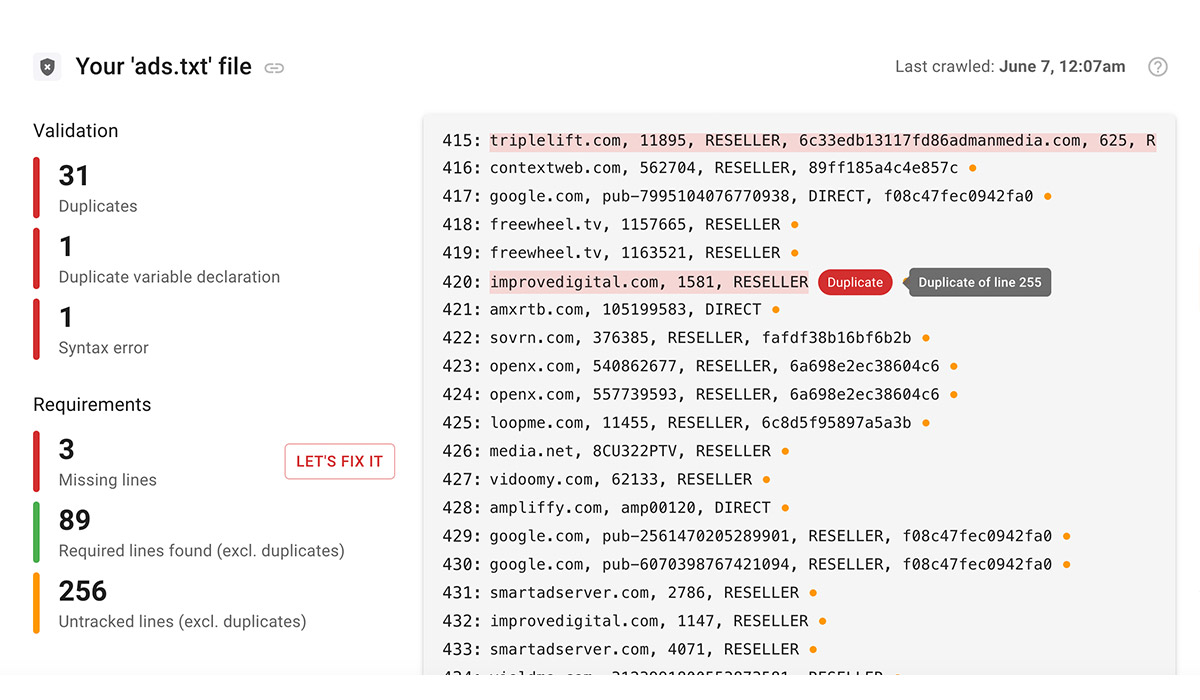Click the orange dot on line 428 ampliffy.com
This screenshot has width=1200, height=700.
pyautogui.click(x=785, y=508)
